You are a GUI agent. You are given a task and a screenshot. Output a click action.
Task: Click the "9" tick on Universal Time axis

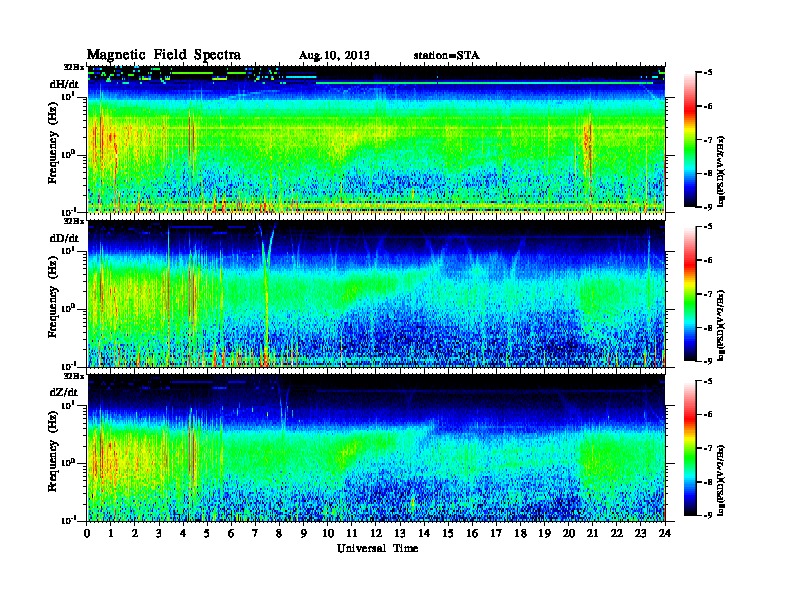point(304,533)
